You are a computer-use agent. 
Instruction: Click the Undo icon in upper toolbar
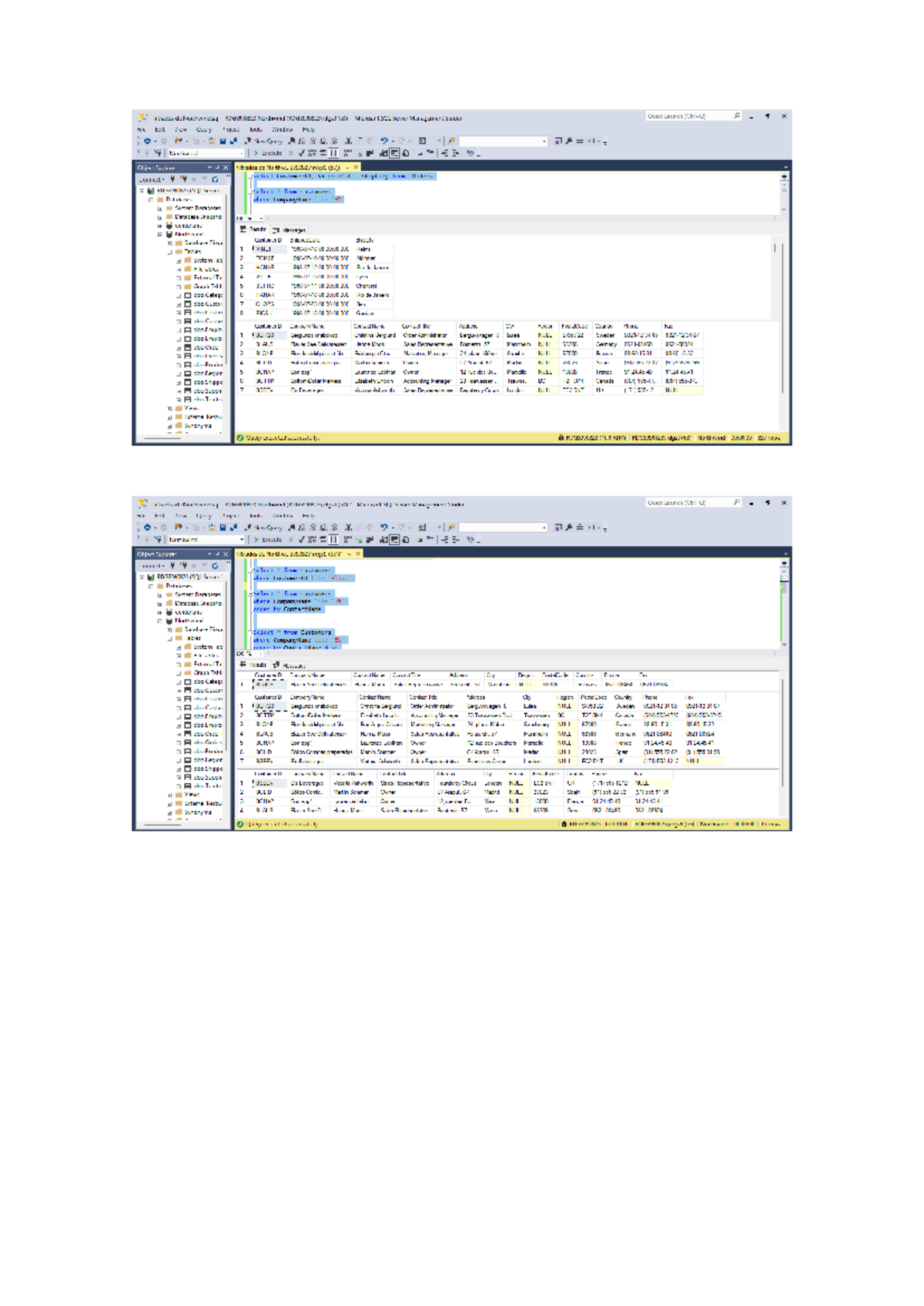384,141
